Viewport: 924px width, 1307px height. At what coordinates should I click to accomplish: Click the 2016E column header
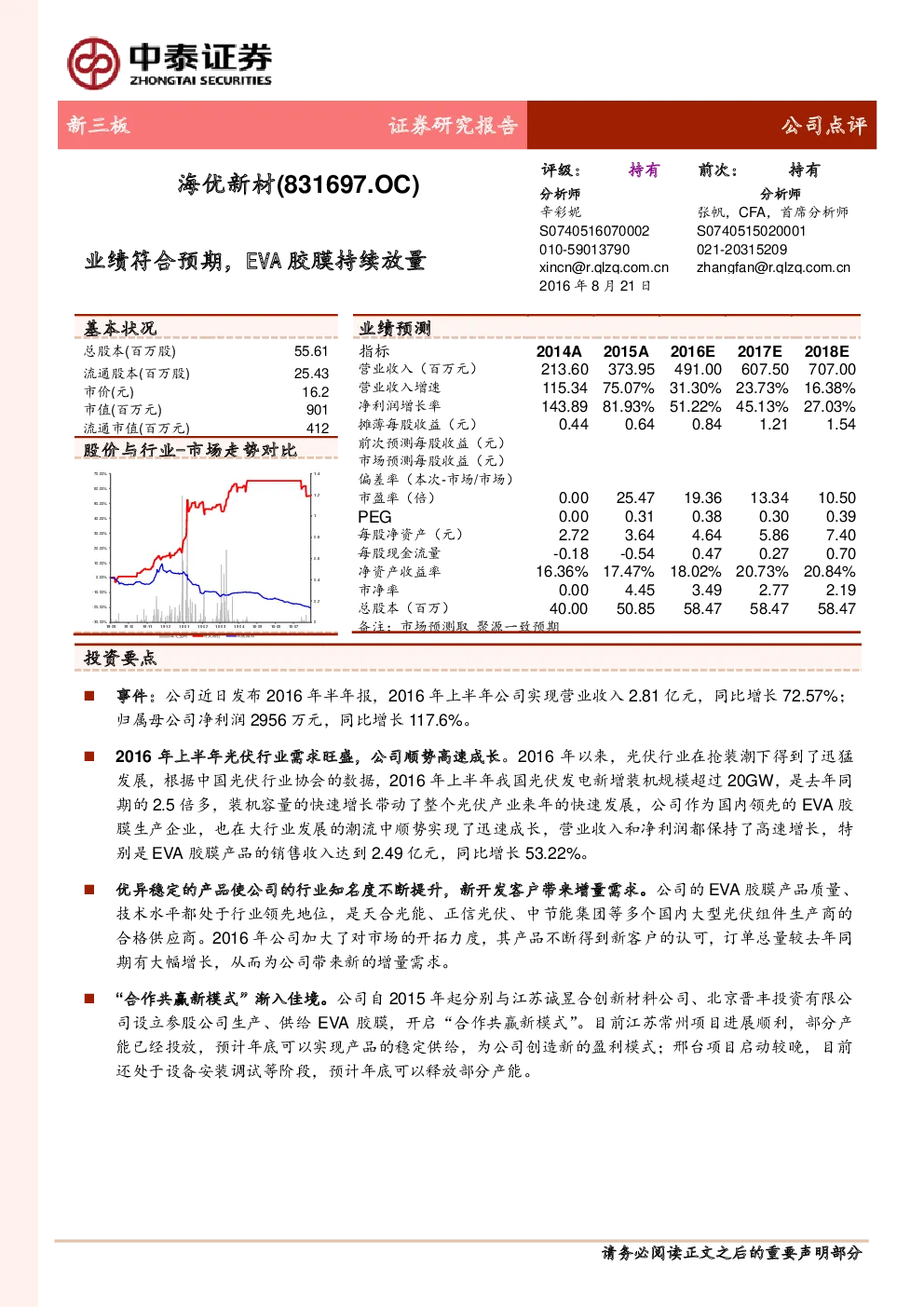click(x=693, y=351)
